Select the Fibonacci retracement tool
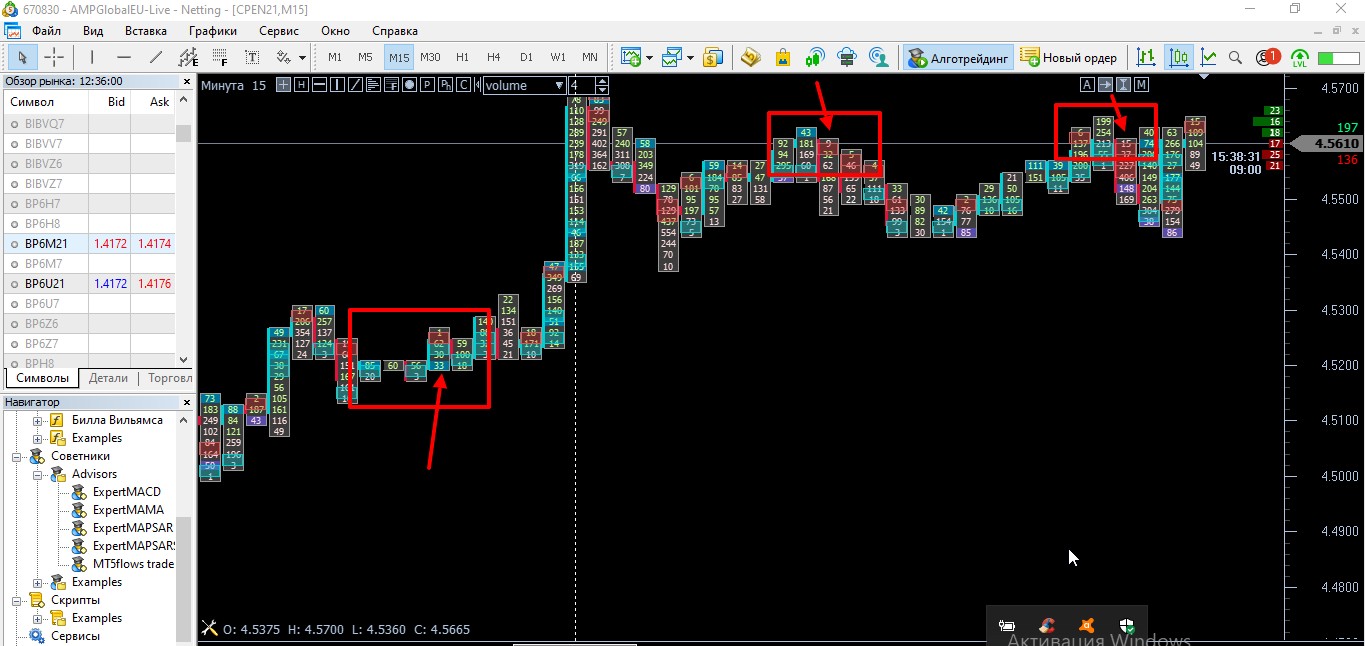Viewport: 1365px width, 646px height. click(220, 57)
